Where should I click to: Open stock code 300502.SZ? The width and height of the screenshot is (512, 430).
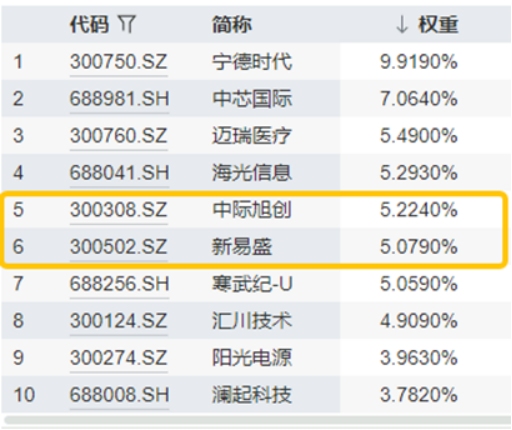tap(118, 247)
